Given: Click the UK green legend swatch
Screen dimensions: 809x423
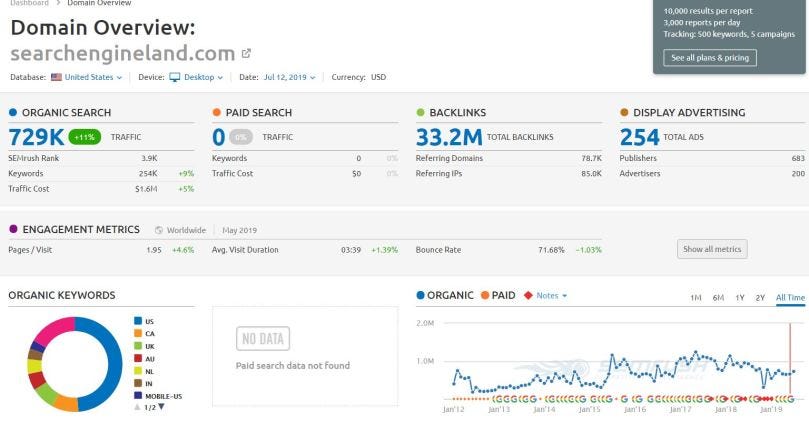Looking at the screenshot, I should tap(138, 346).
